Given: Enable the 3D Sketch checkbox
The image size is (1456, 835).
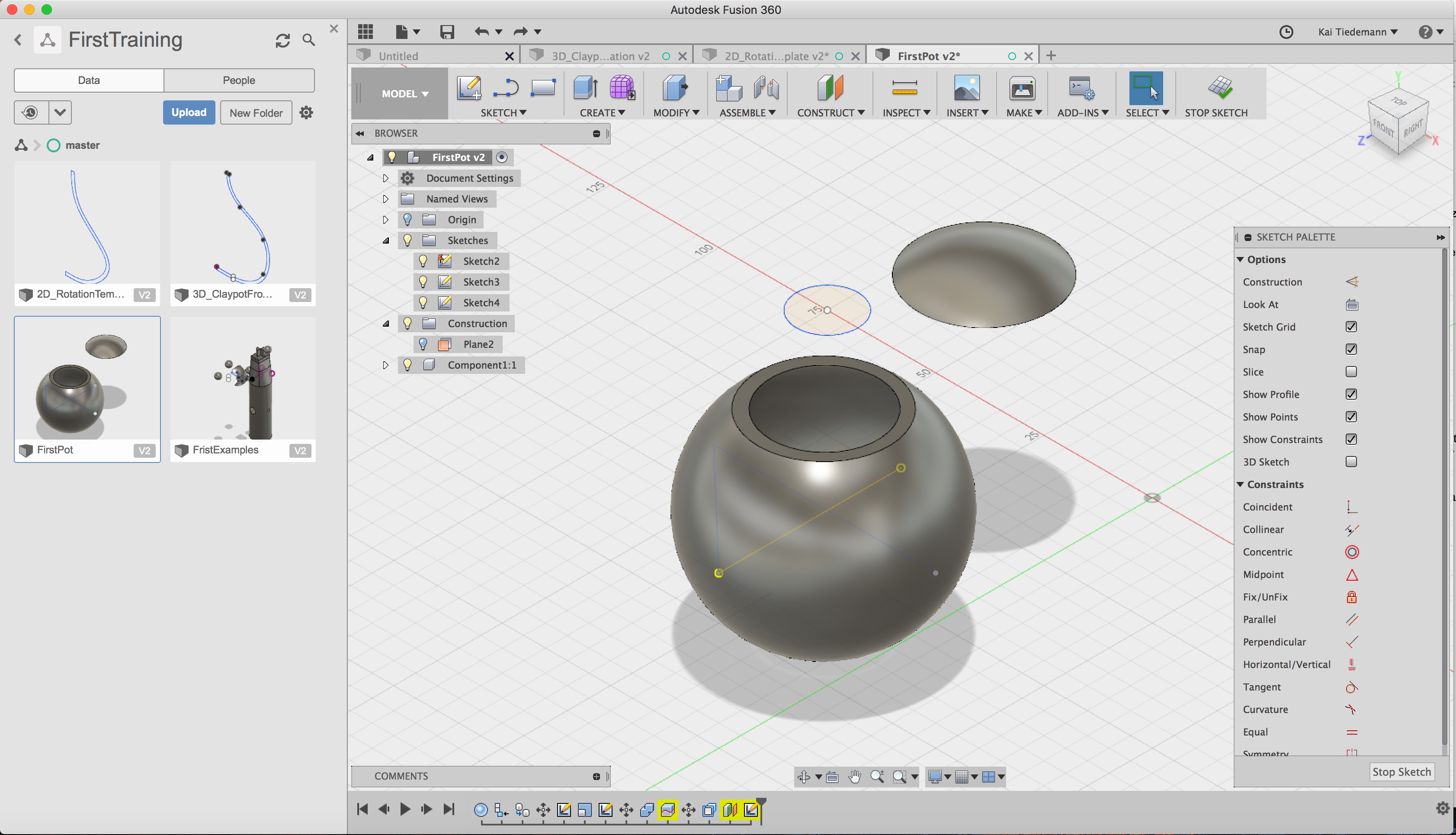Looking at the screenshot, I should tap(1351, 462).
